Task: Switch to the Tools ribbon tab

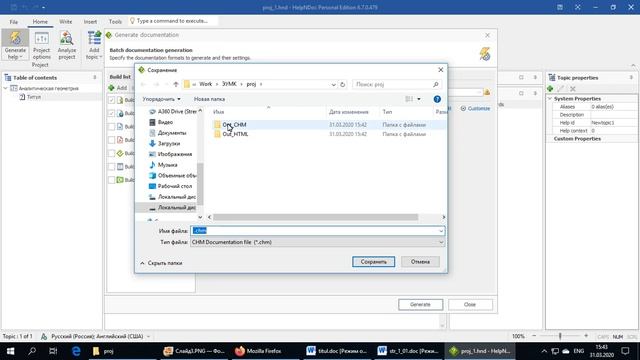Action: pyautogui.click(x=115, y=22)
